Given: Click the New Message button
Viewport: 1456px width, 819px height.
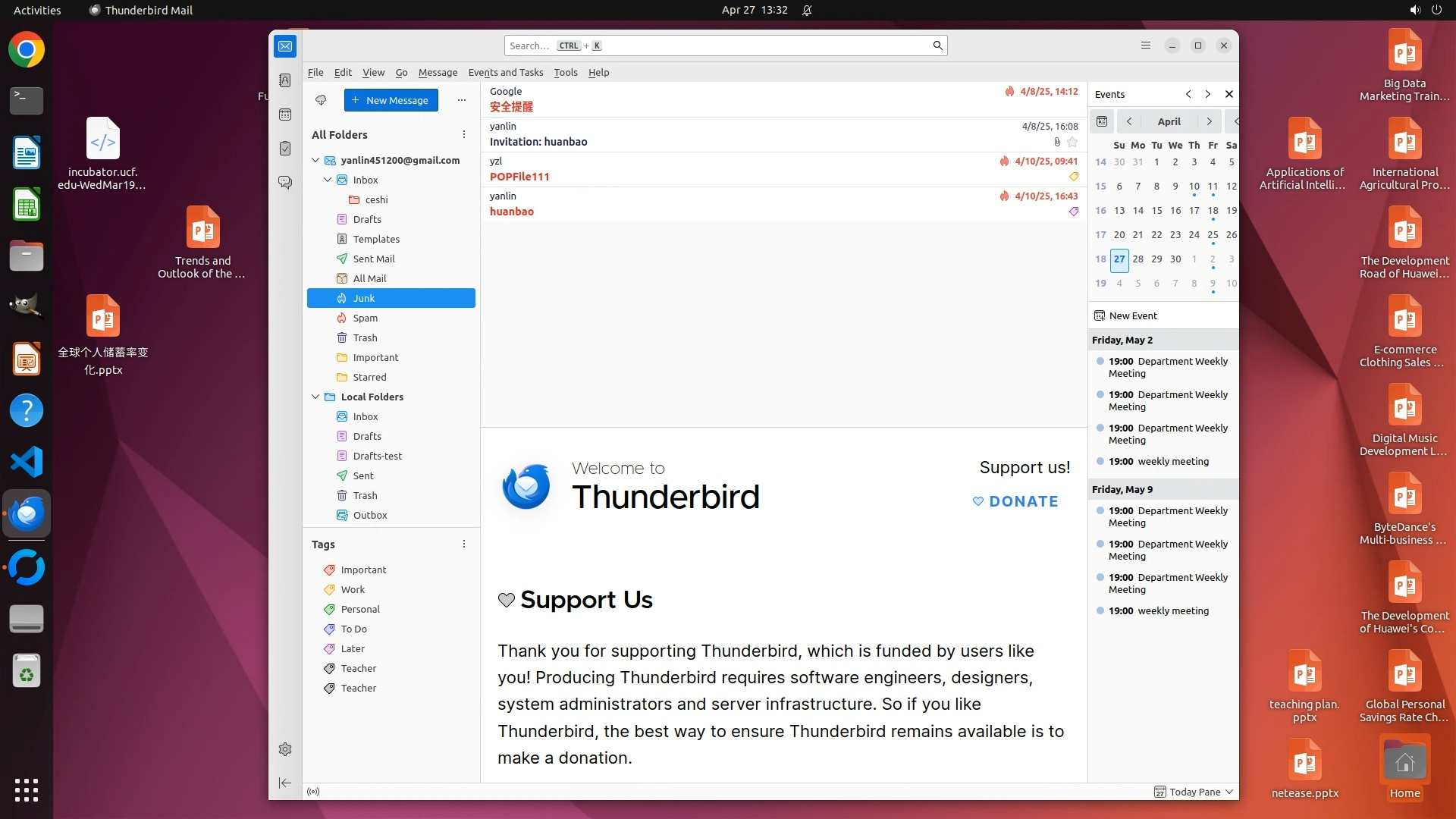Looking at the screenshot, I should 391,100.
